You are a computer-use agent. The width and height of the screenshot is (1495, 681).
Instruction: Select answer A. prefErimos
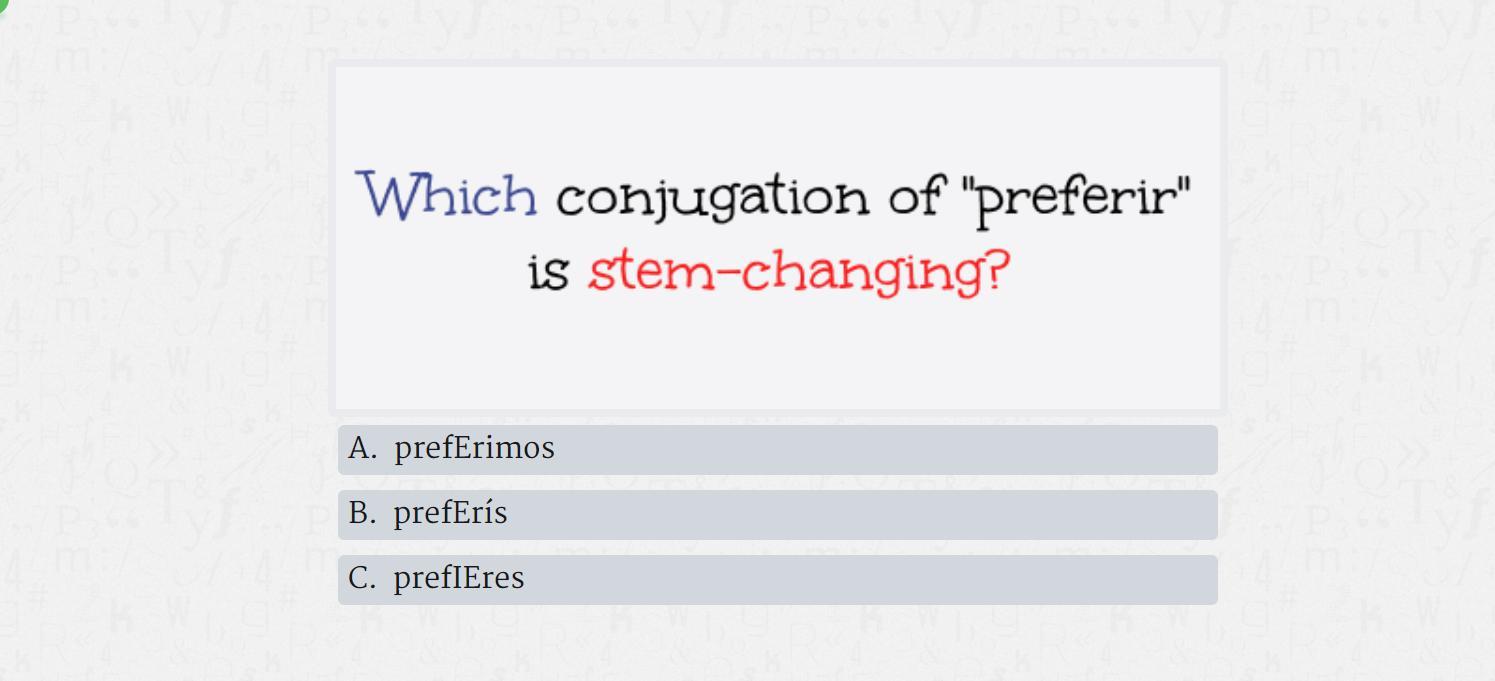[777, 449]
